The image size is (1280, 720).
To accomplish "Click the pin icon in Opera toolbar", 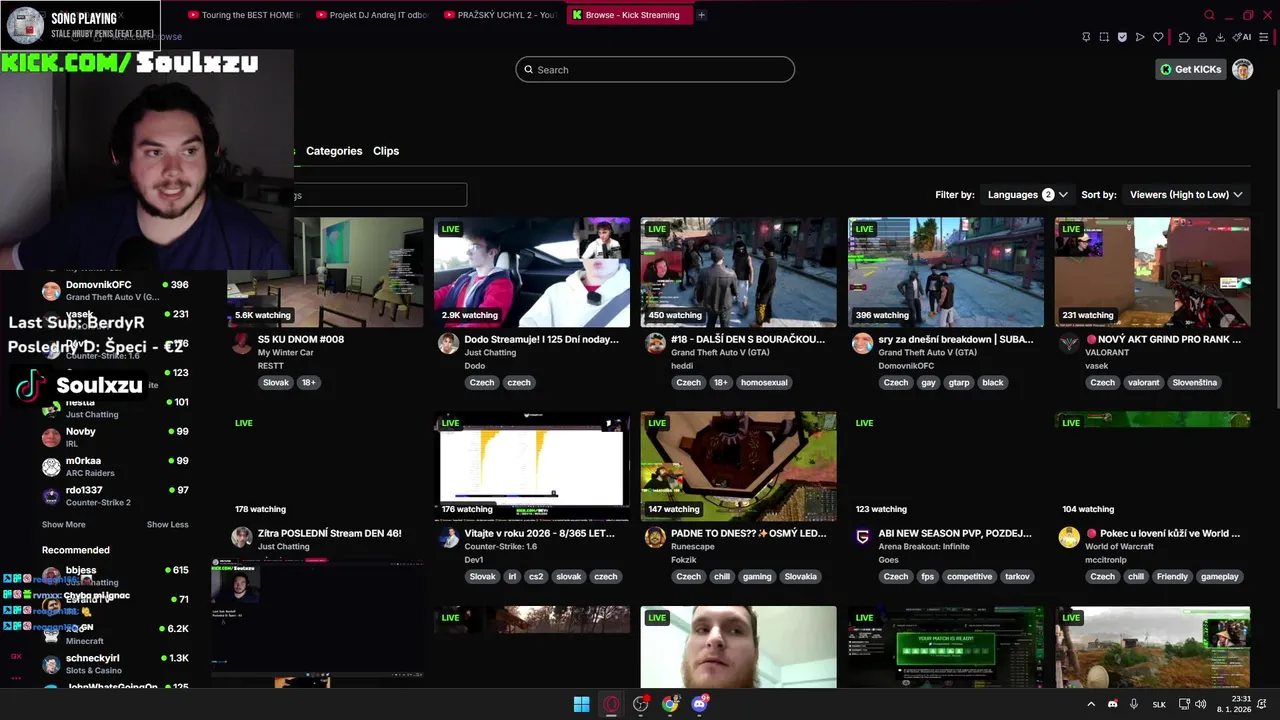I will (x=1086, y=37).
